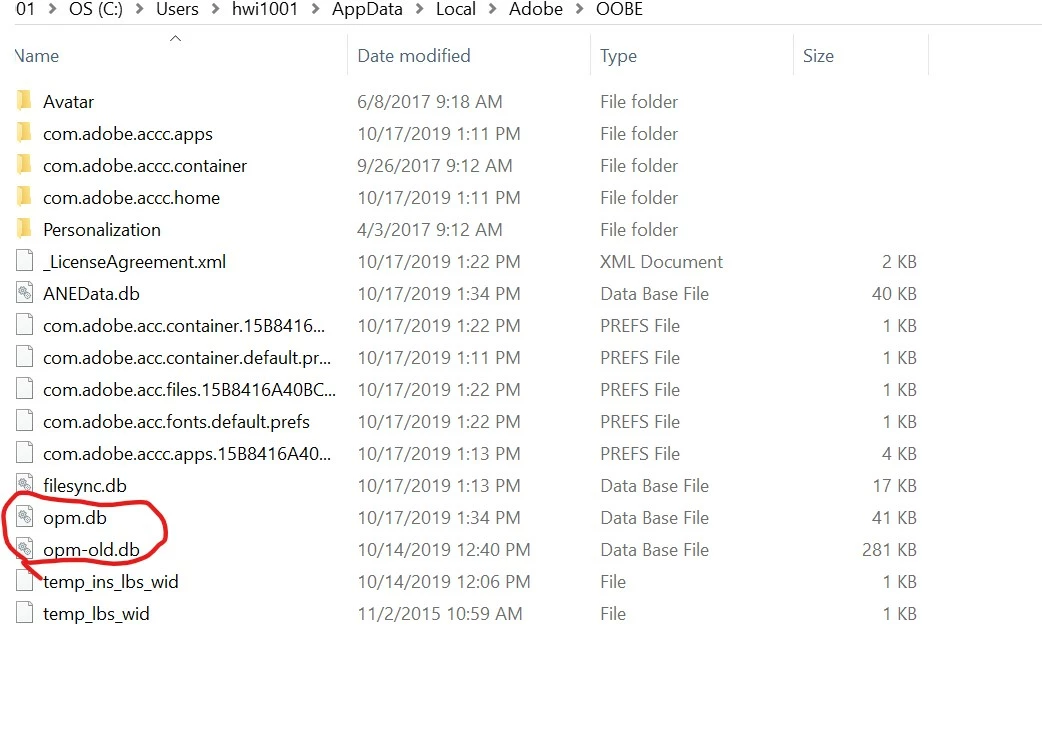Screen dimensions: 1042x739
Task: Click icon of com.adobe.acc.fonts.default.prefs
Action: tap(25, 421)
